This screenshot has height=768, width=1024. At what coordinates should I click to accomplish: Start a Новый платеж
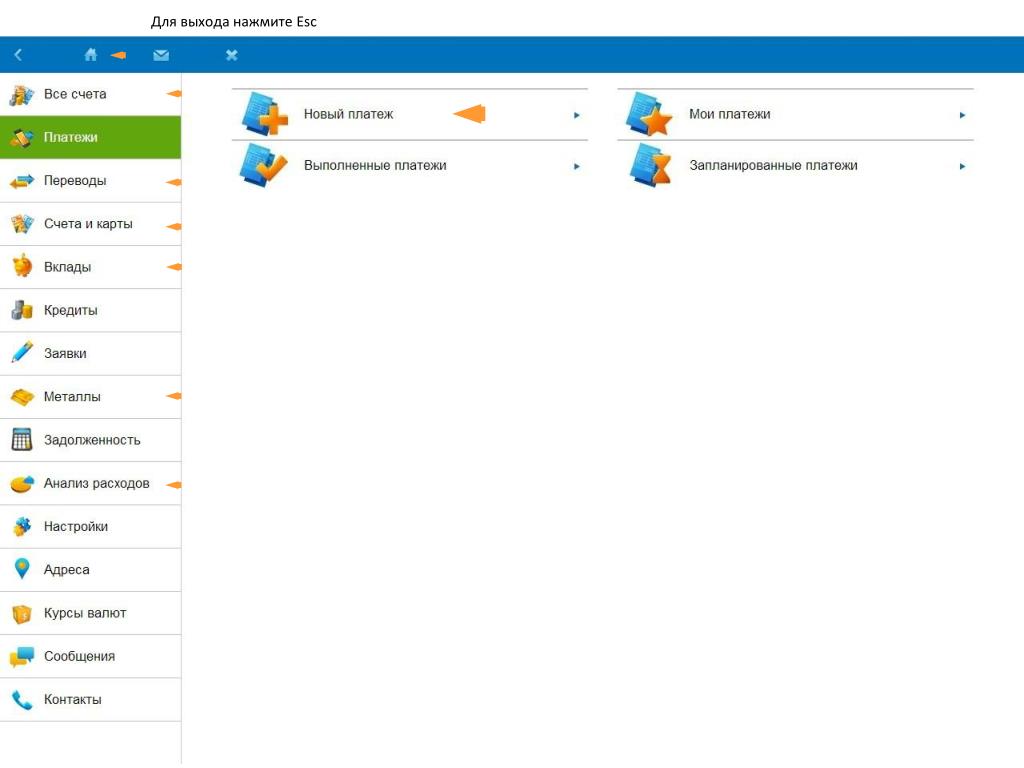pos(410,114)
